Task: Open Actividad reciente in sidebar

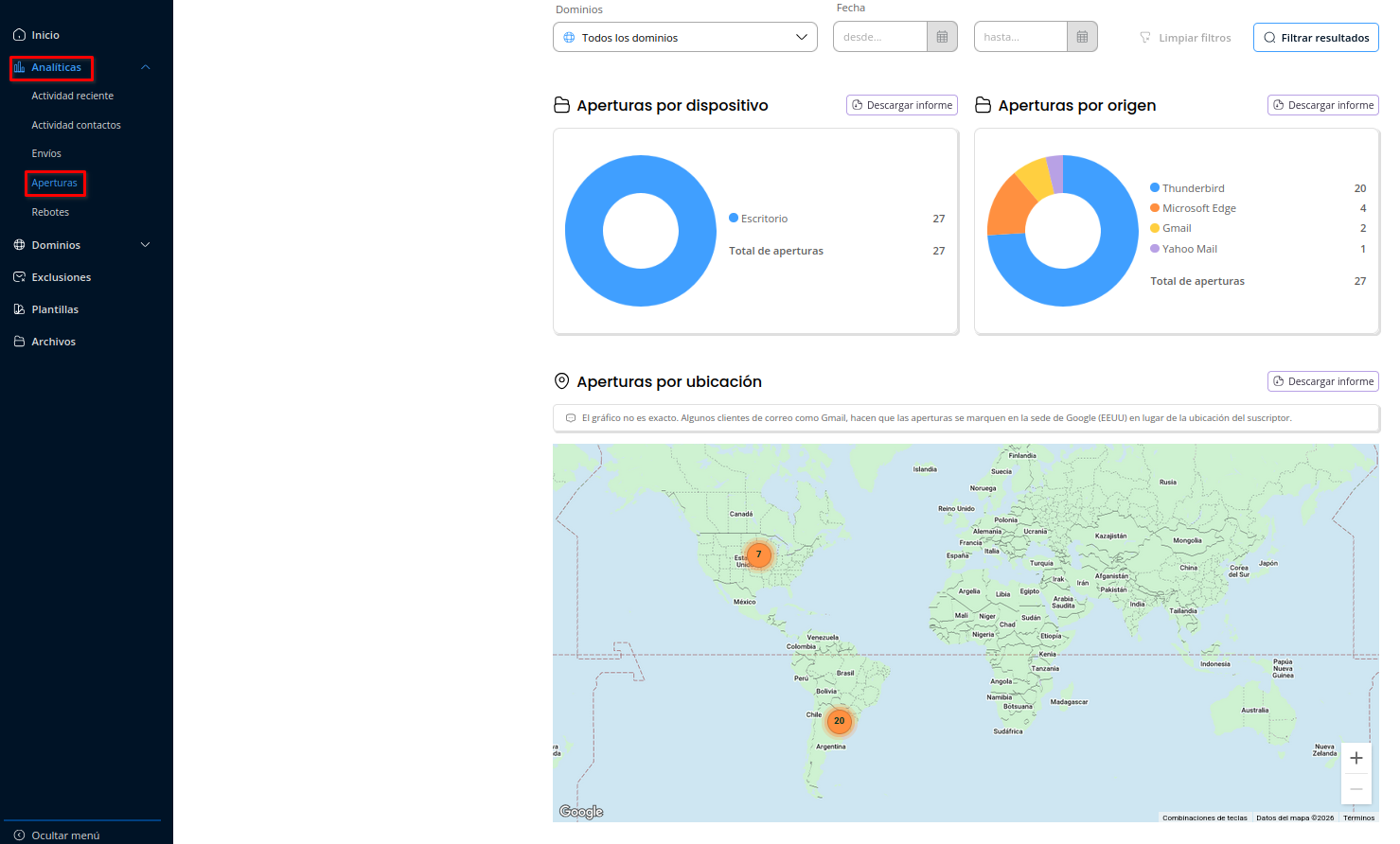Action: click(72, 96)
